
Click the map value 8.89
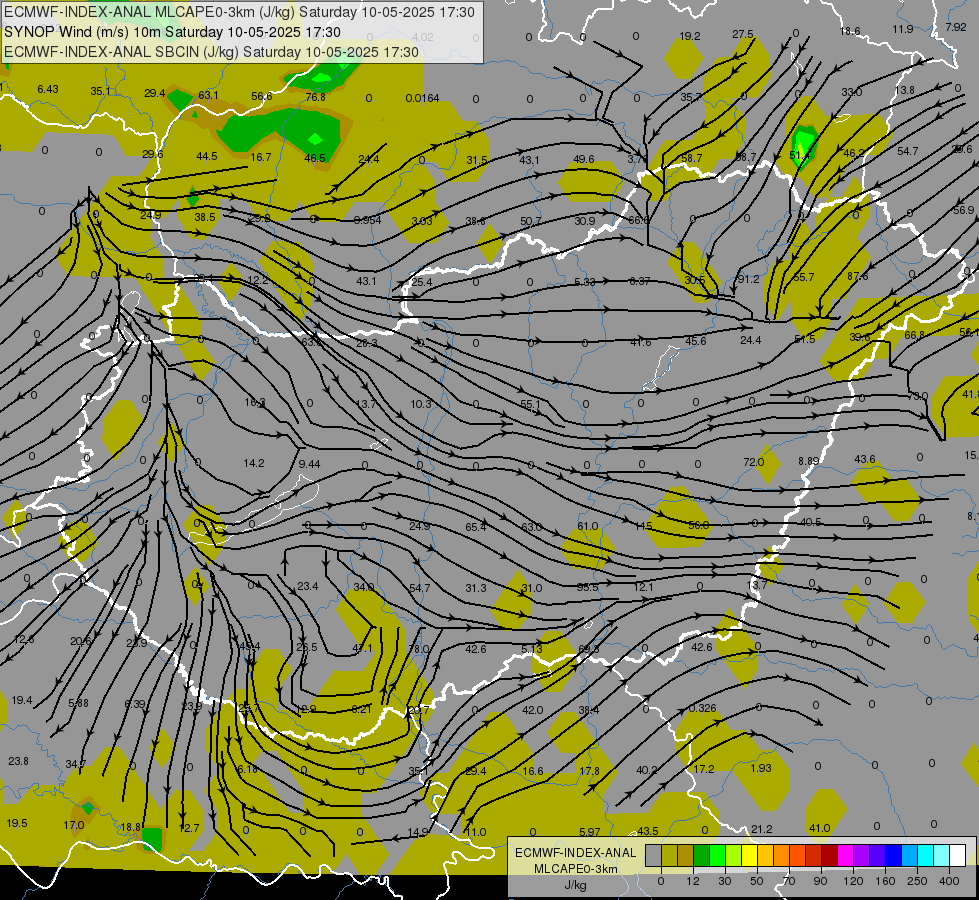point(809,460)
